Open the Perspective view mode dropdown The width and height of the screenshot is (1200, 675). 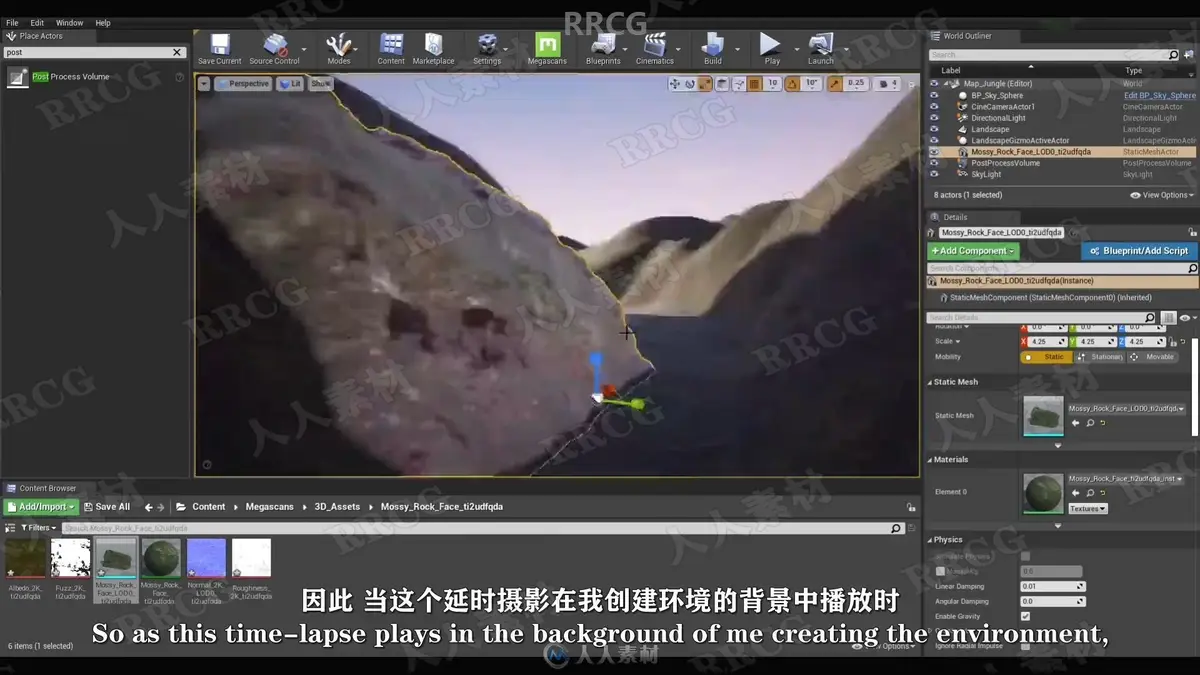pyautogui.click(x=244, y=84)
